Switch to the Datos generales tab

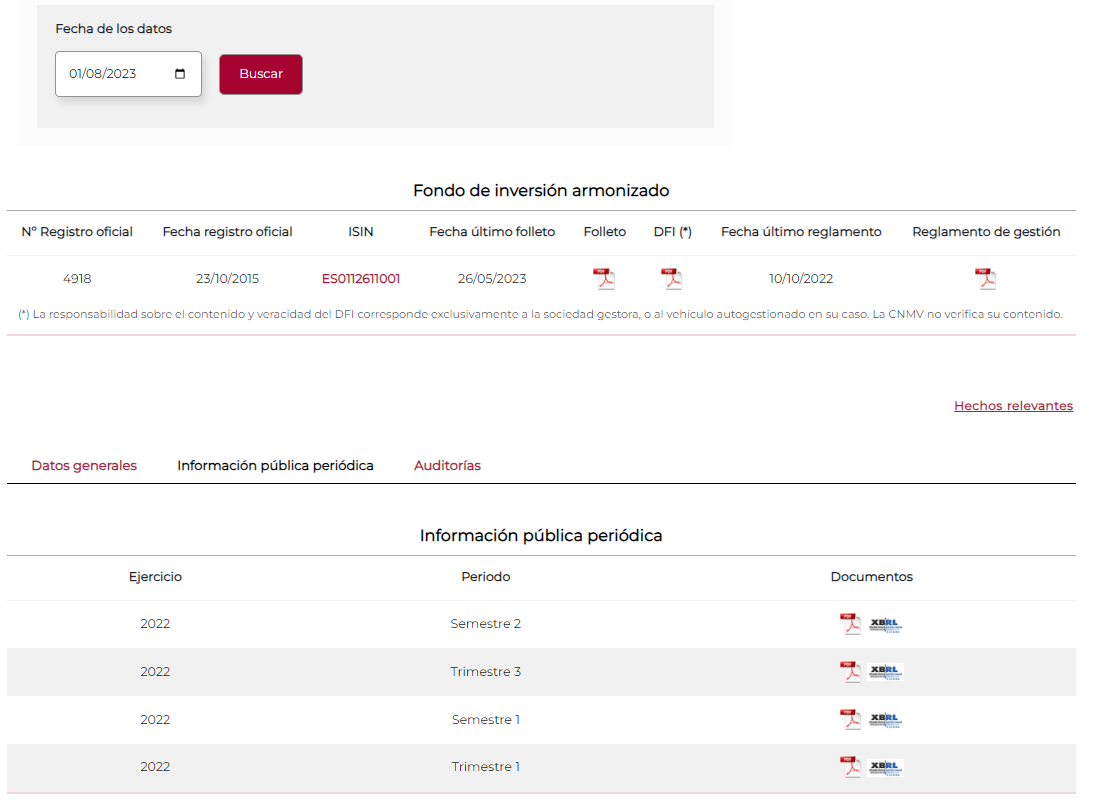[x=84, y=466]
